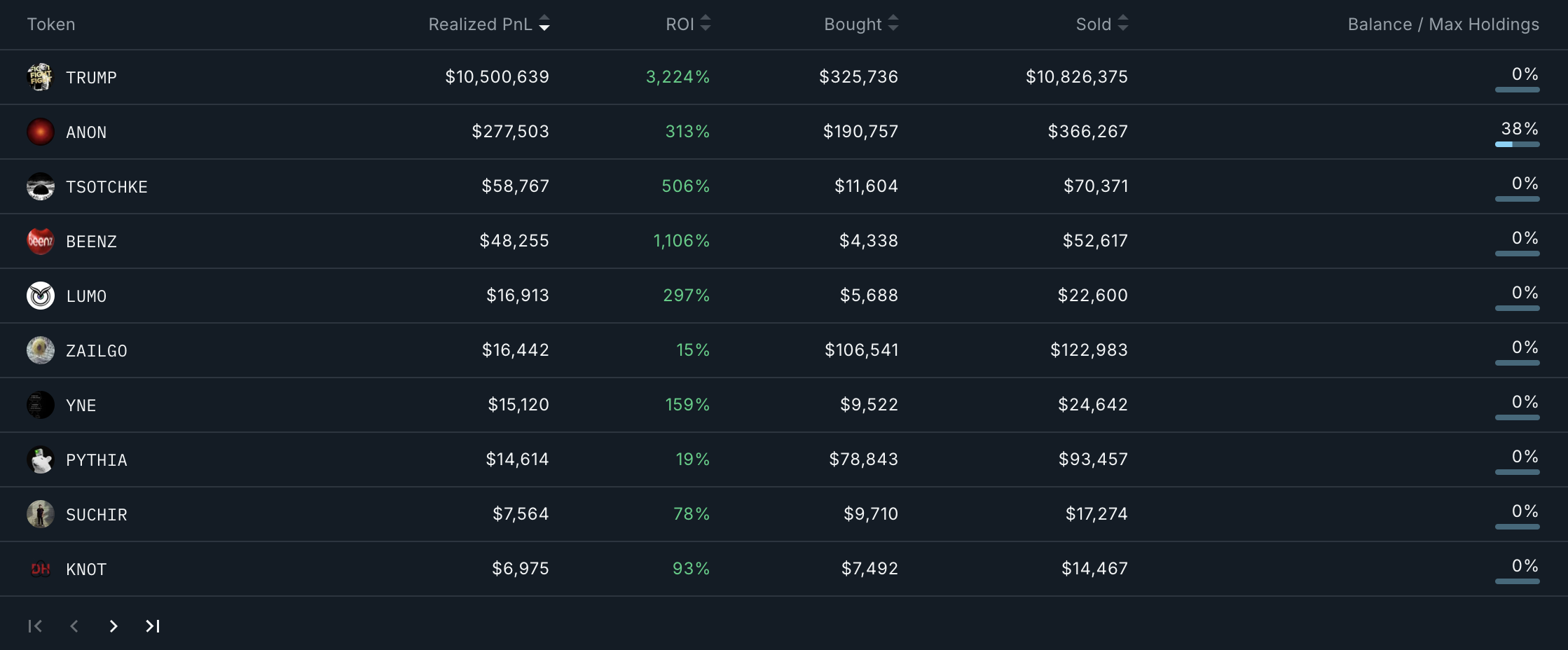The height and width of the screenshot is (650, 1568).
Task: Select the ANON red sphere icon
Action: 41,132
